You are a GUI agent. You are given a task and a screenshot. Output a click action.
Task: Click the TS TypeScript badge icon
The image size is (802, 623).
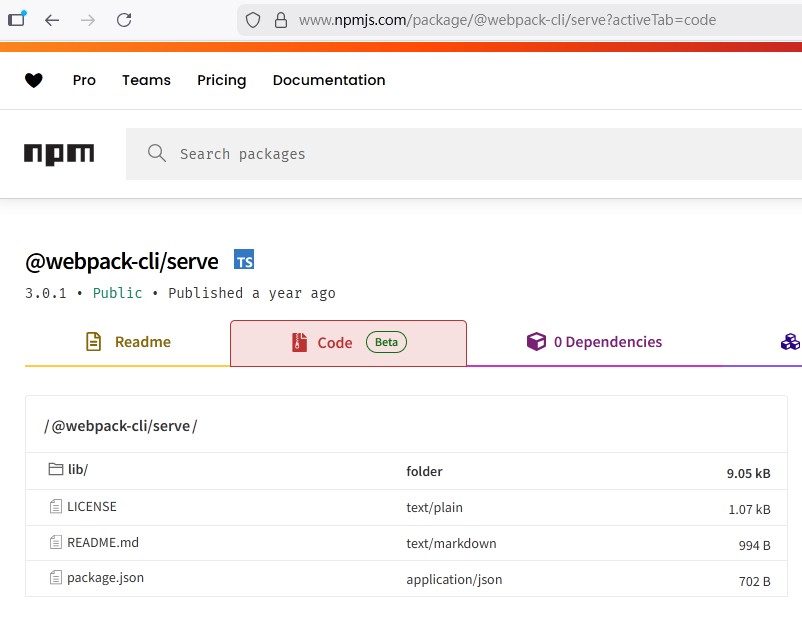point(244,259)
